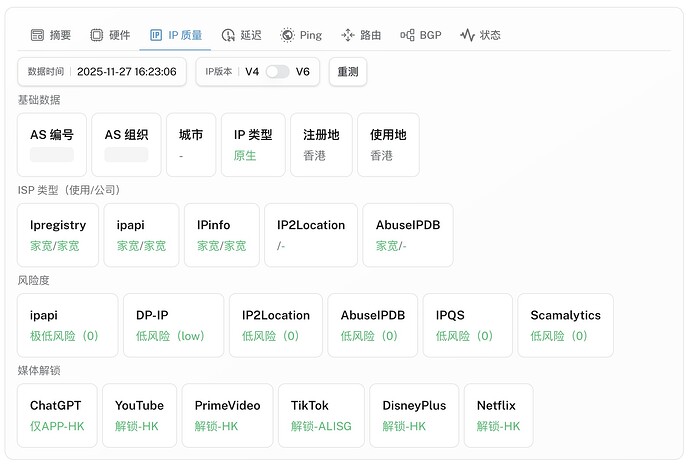Screen dimensions: 690x466
Task: Click Netflix 解锁-HK card
Action: point(499,415)
